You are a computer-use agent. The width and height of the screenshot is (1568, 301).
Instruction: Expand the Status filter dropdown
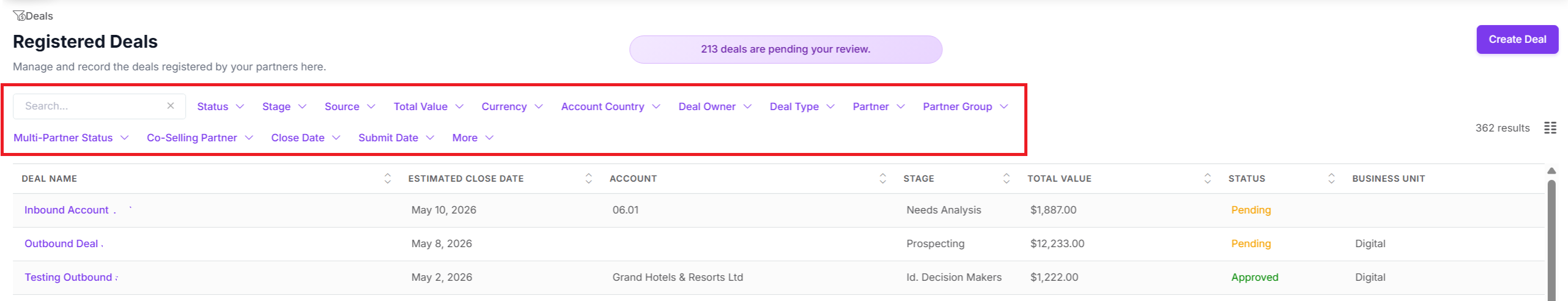coord(220,106)
